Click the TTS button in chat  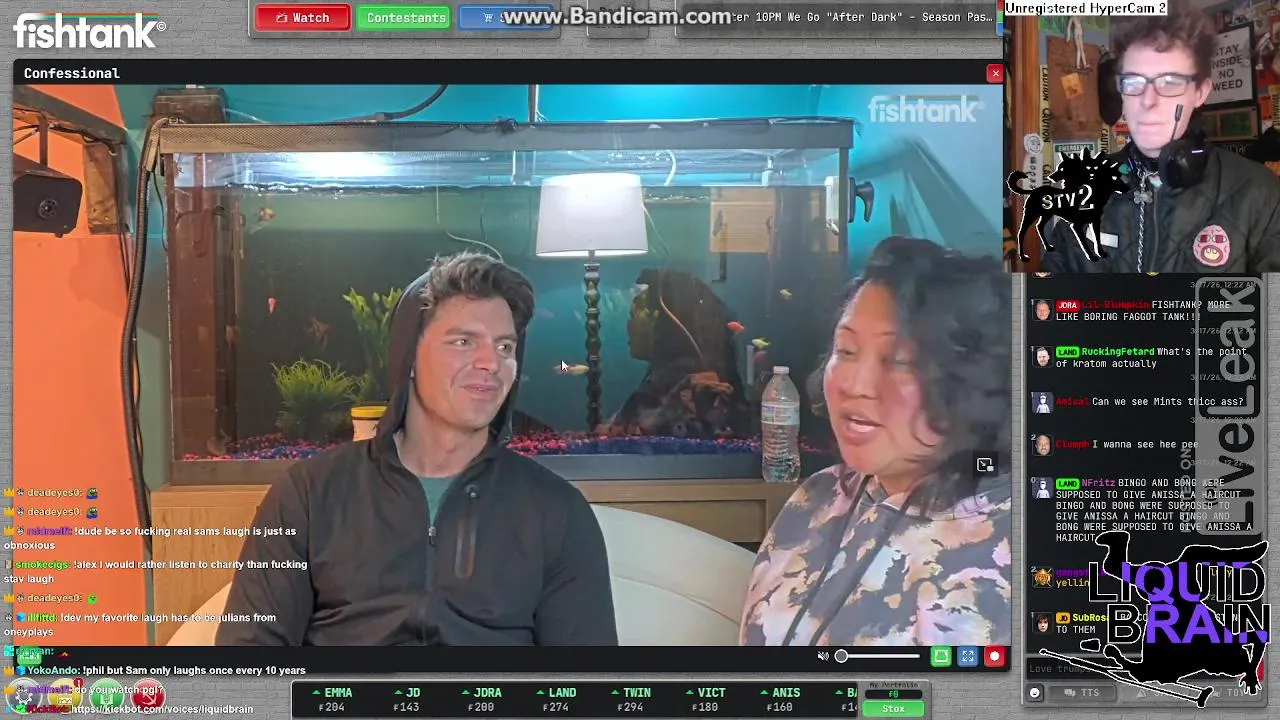[1083, 693]
